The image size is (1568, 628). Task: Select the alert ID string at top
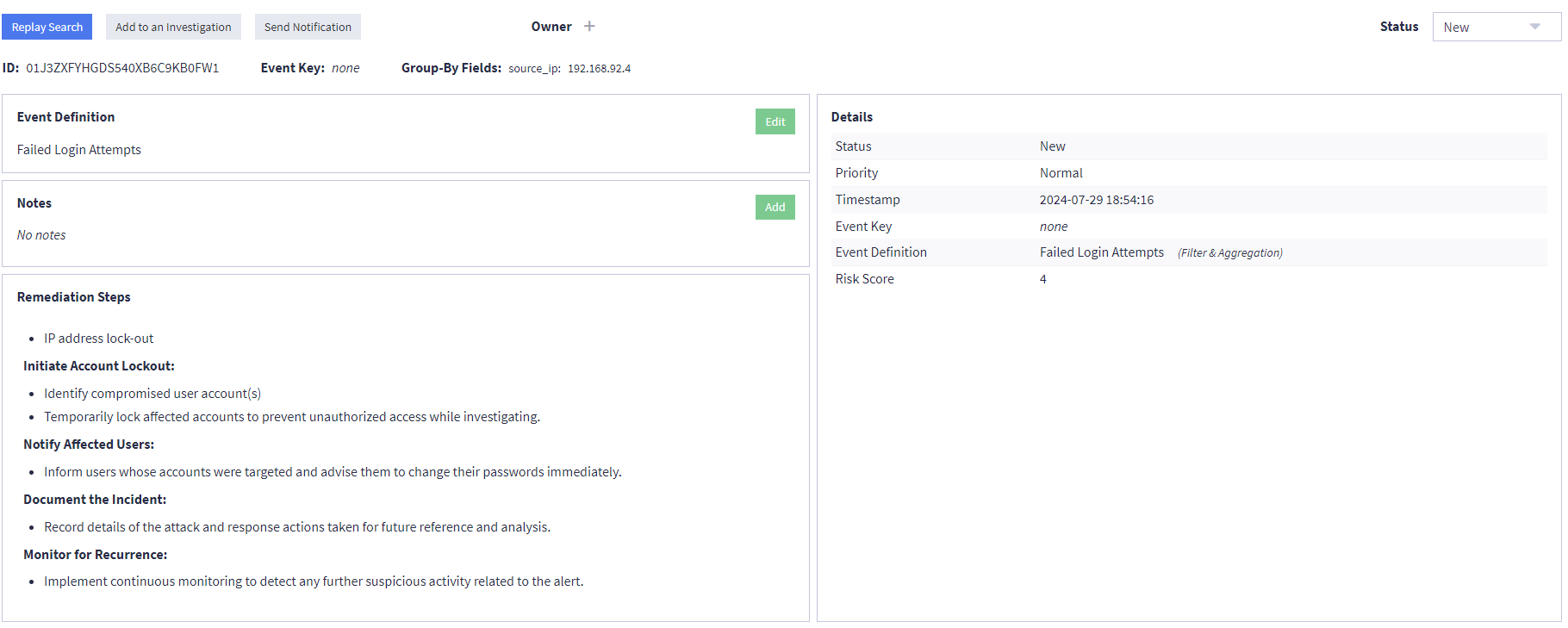pos(122,68)
